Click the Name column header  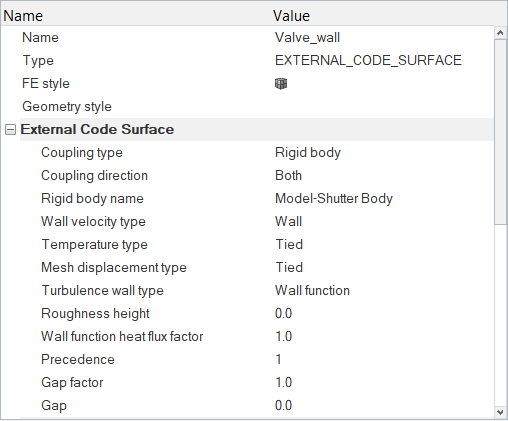tap(23, 16)
